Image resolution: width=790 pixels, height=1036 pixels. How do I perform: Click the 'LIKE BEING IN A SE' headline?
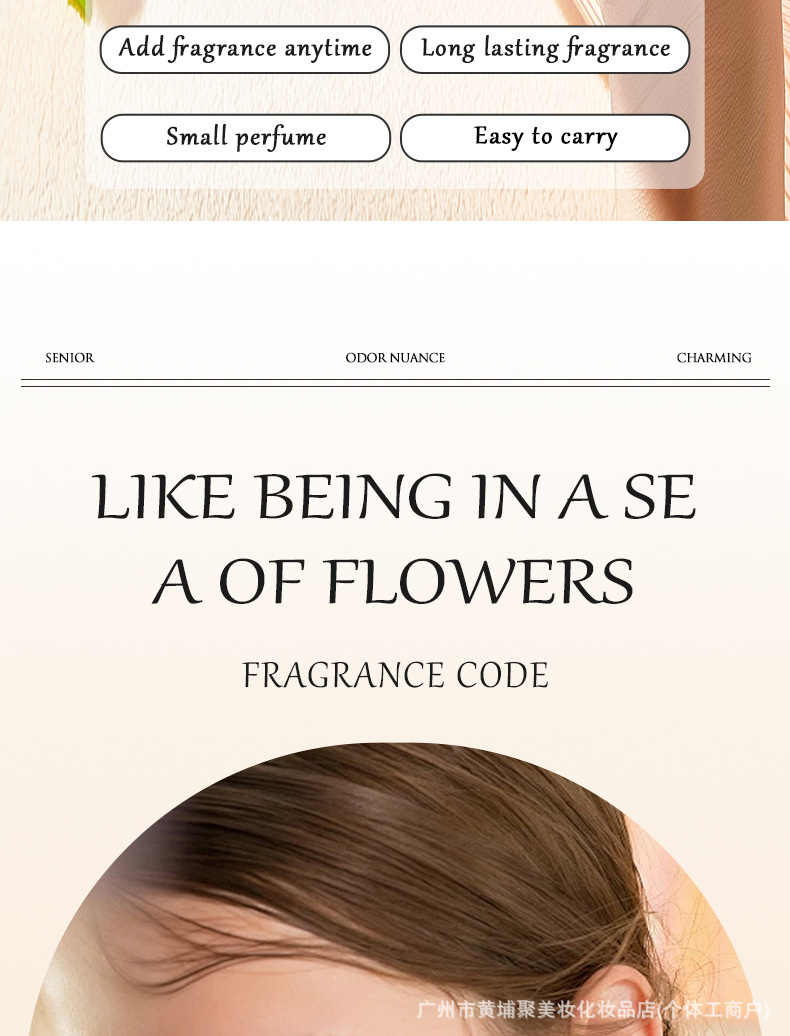(x=395, y=497)
